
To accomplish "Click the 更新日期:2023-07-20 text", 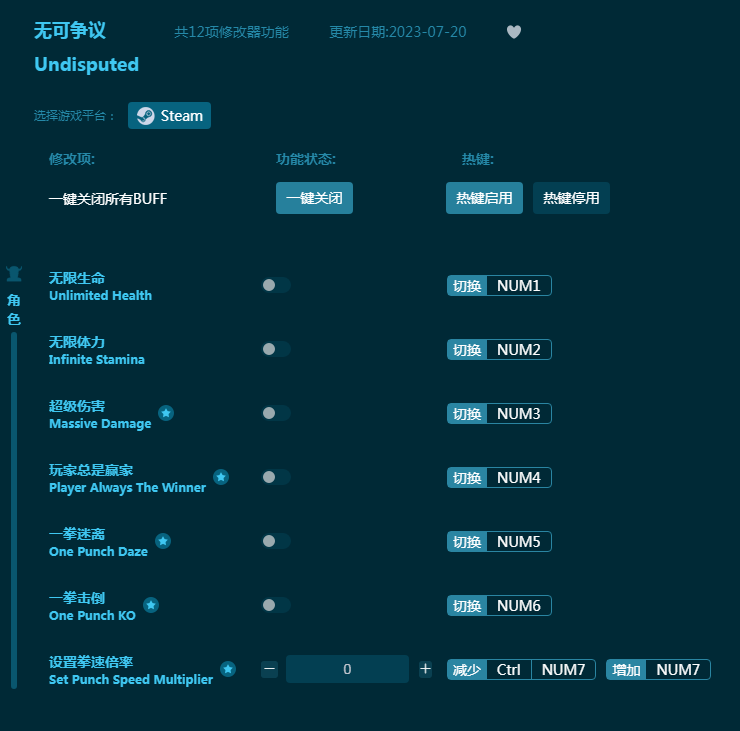I will click(x=397, y=32).
